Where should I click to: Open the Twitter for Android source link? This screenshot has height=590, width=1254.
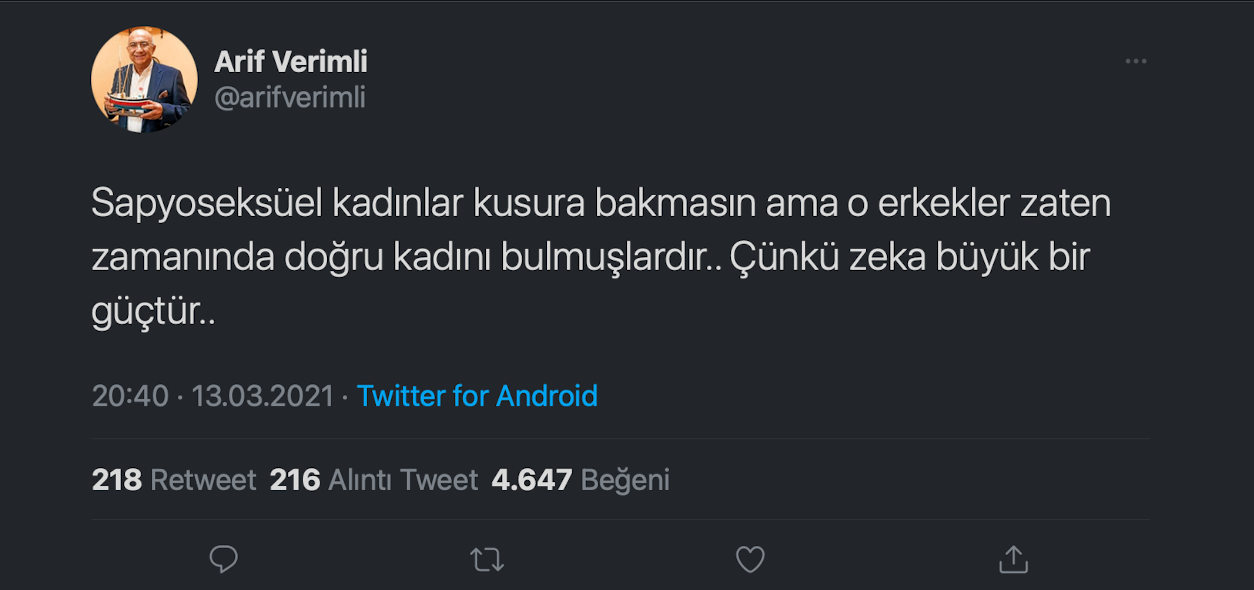[x=478, y=395]
